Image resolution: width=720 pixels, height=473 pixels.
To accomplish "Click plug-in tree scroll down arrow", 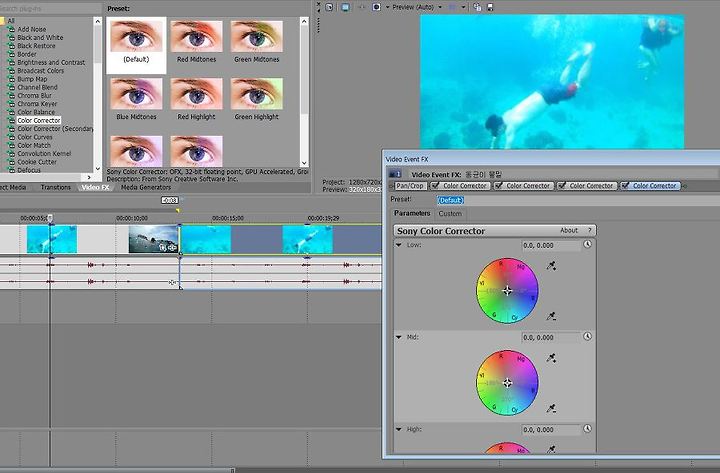I will click(x=97, y=169).
